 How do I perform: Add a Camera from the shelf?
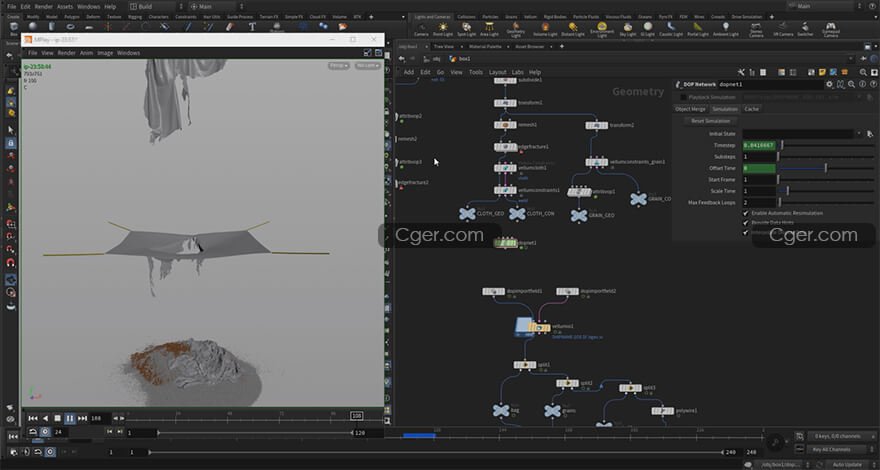coord(421,29)
